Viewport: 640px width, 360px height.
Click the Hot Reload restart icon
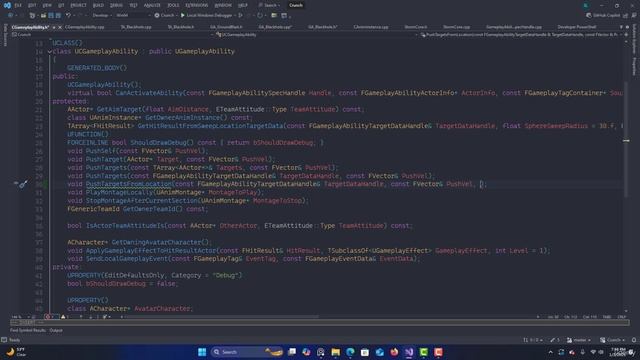pos(260,16)
